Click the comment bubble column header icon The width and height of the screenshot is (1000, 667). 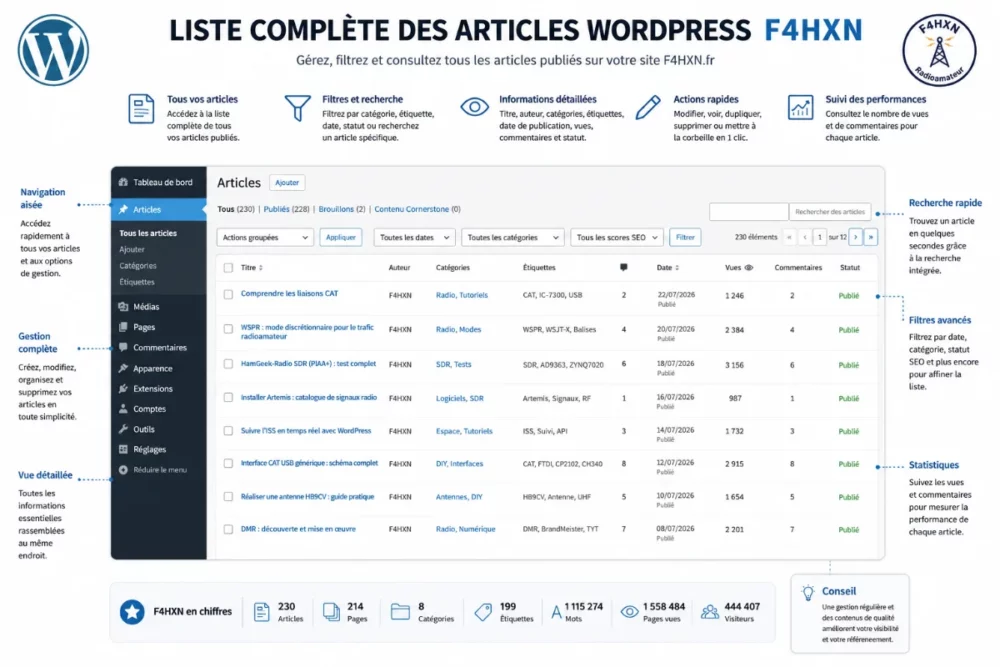pos(624,268)
